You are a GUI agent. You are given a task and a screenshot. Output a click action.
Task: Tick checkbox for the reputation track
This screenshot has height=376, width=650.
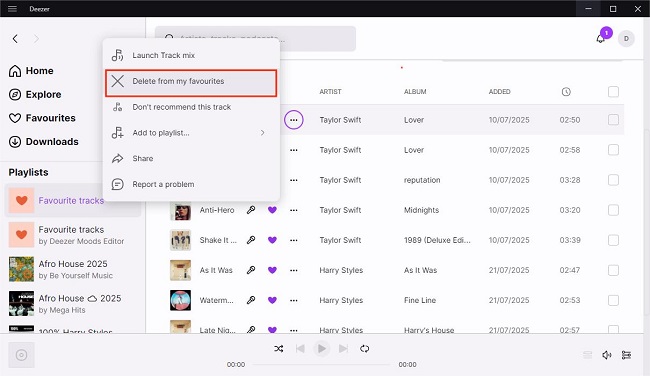(x=613, y=180)
